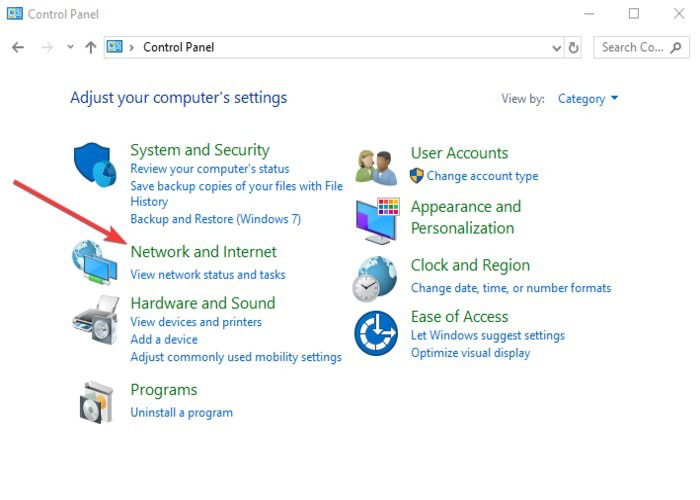Open Save backup copies with File History
This screenshot has height=500, width=700.
pyautogui.click(x=237, y=193)
